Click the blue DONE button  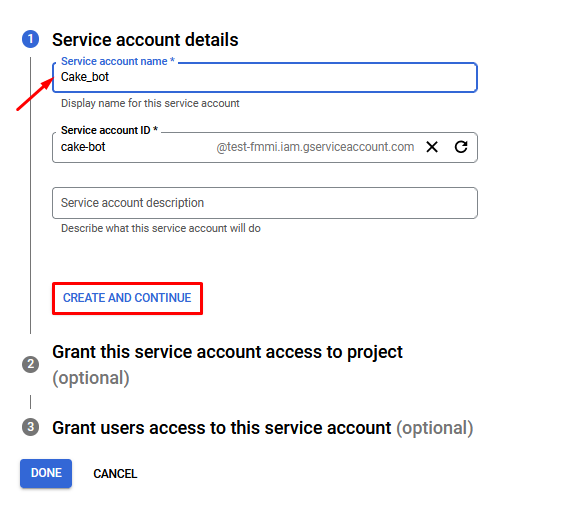pos(46,473)
